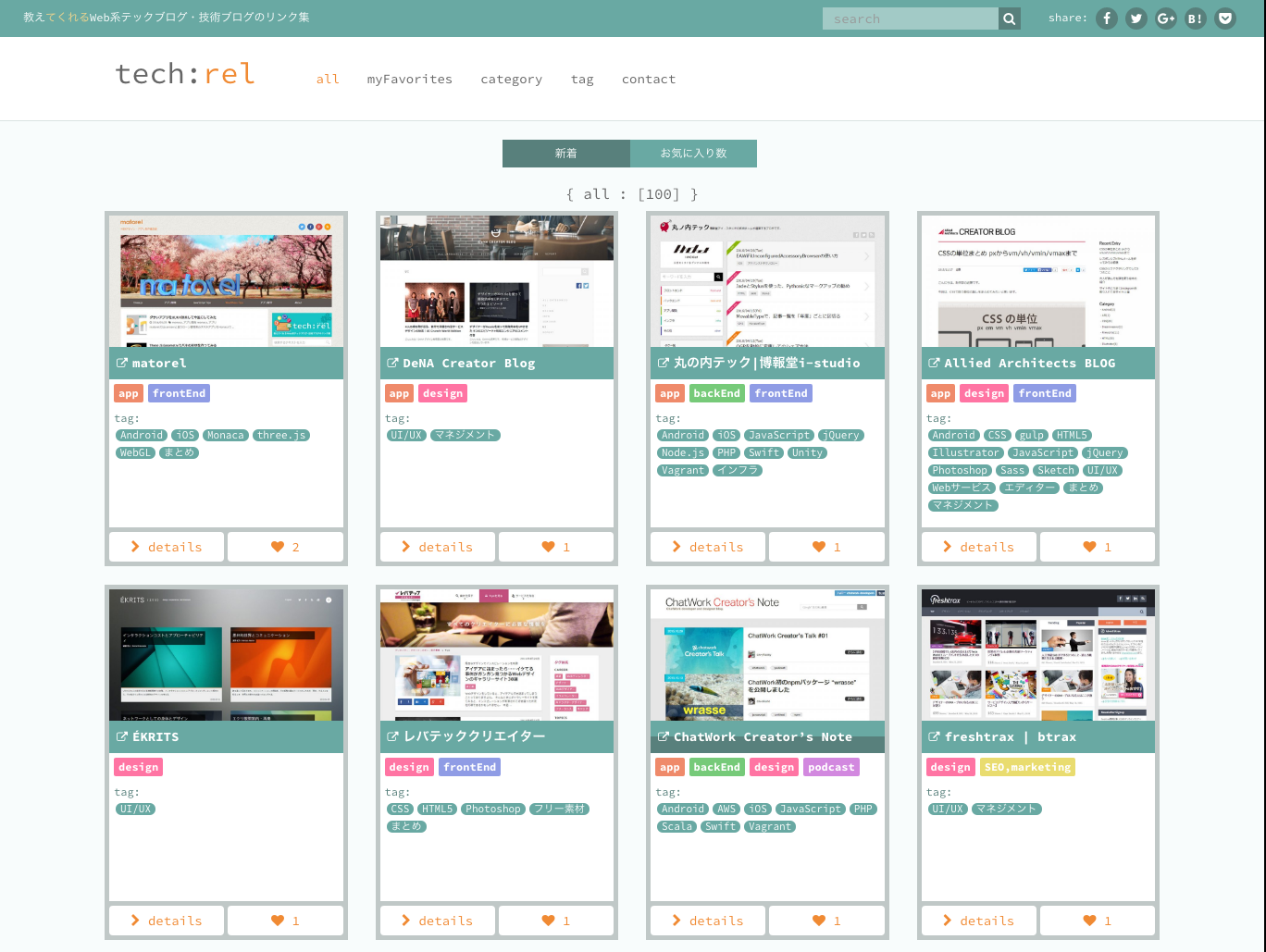Open the myFavorites page link

[x=409, y=80]
